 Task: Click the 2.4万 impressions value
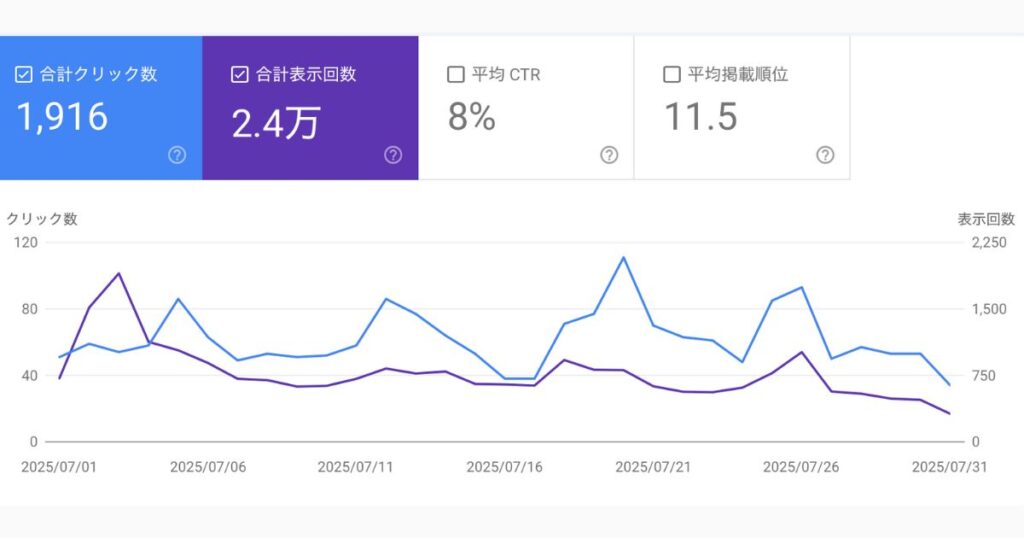pyautogui.click(x=276, y=123)
